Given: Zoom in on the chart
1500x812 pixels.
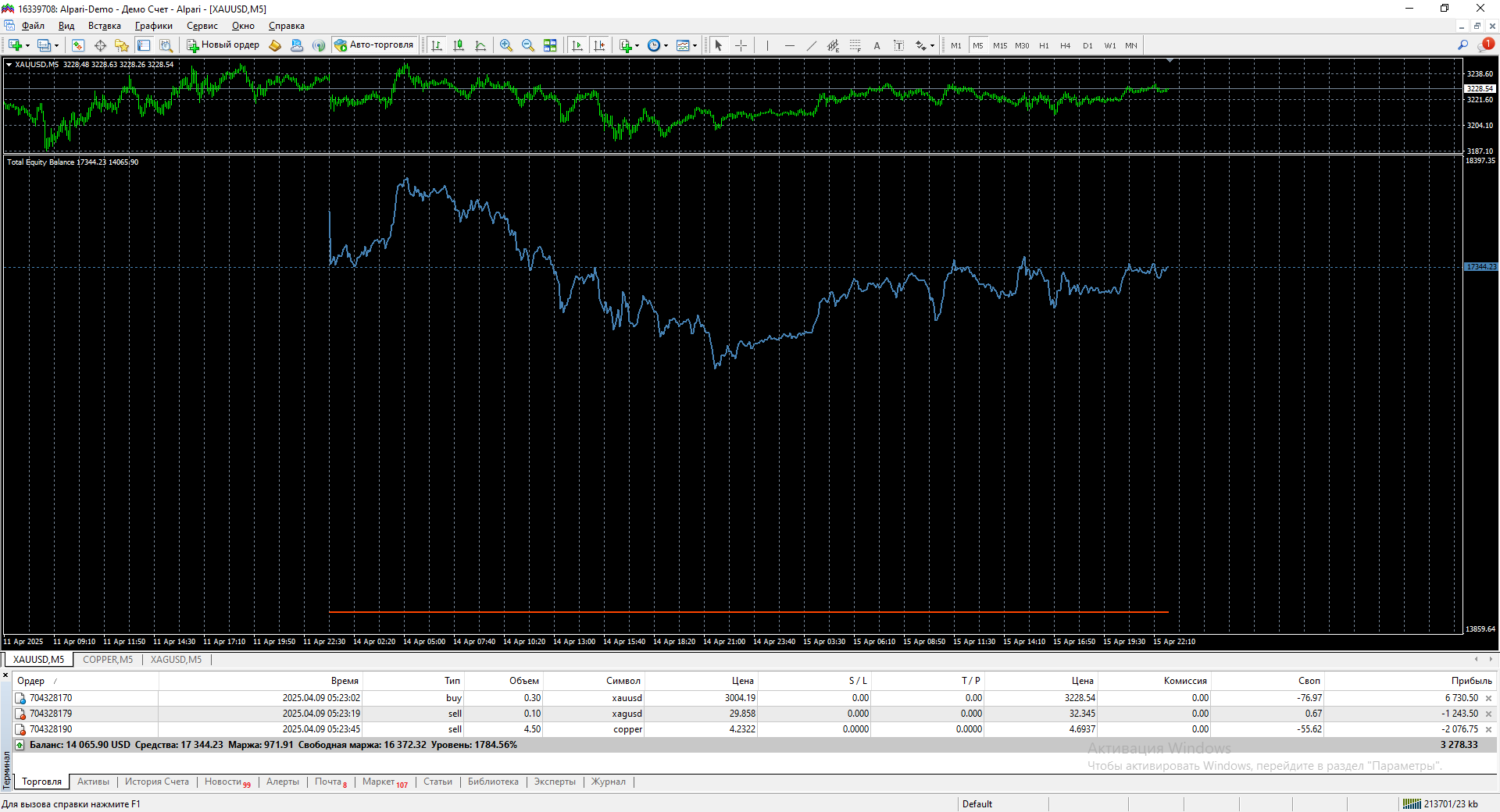Looking at the screenshot, I should [506, 45].
